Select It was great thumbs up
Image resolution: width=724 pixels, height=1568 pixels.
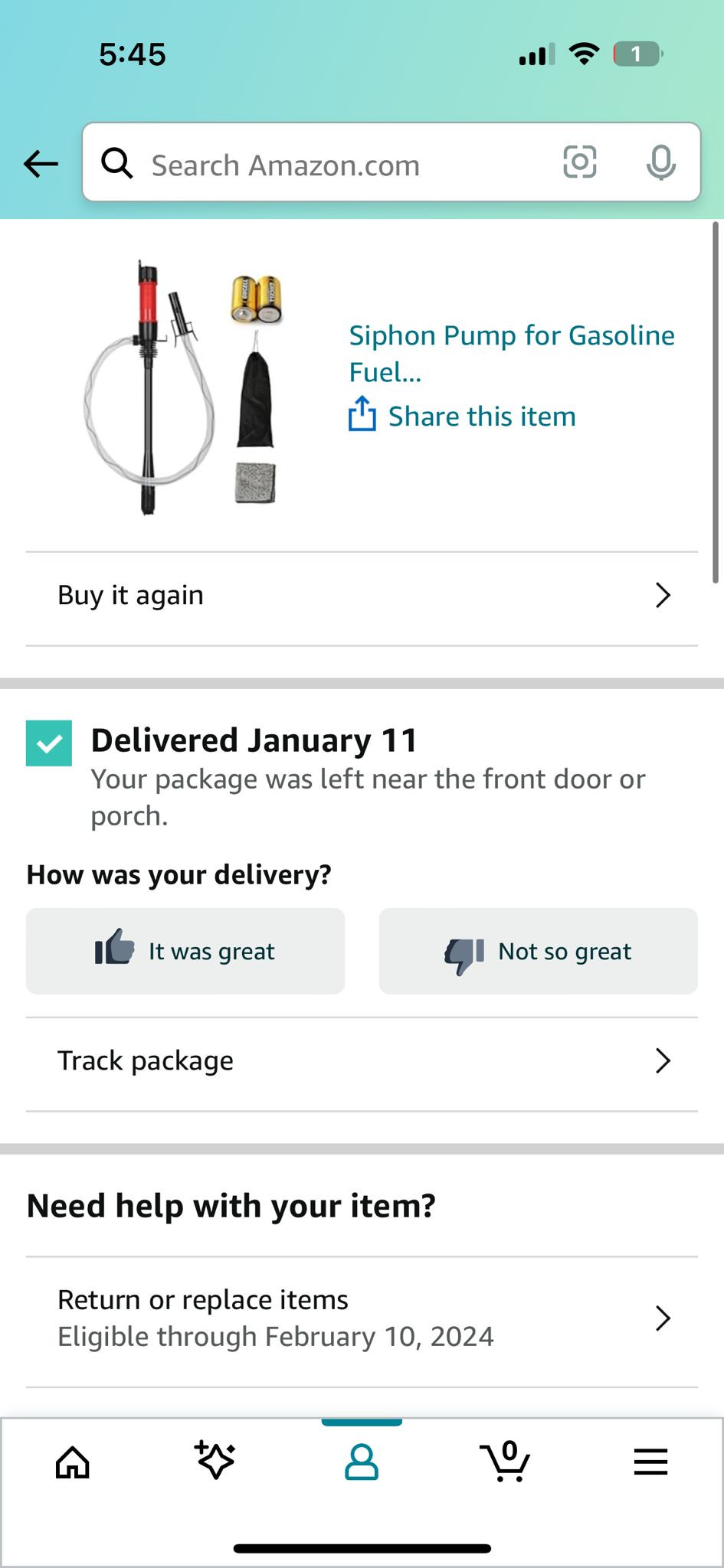pyautogui.click(x=185, y=951)
